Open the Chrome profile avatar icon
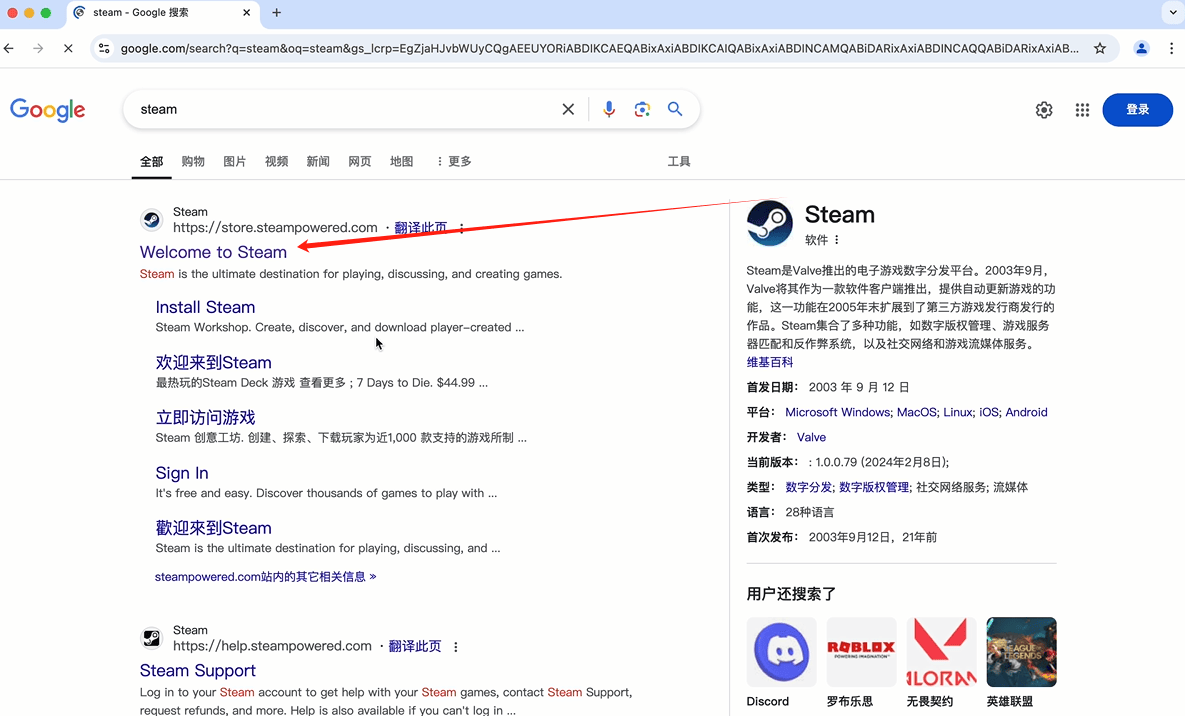The height and width of the screenshot is (716, 1185). pos(1141,48)
